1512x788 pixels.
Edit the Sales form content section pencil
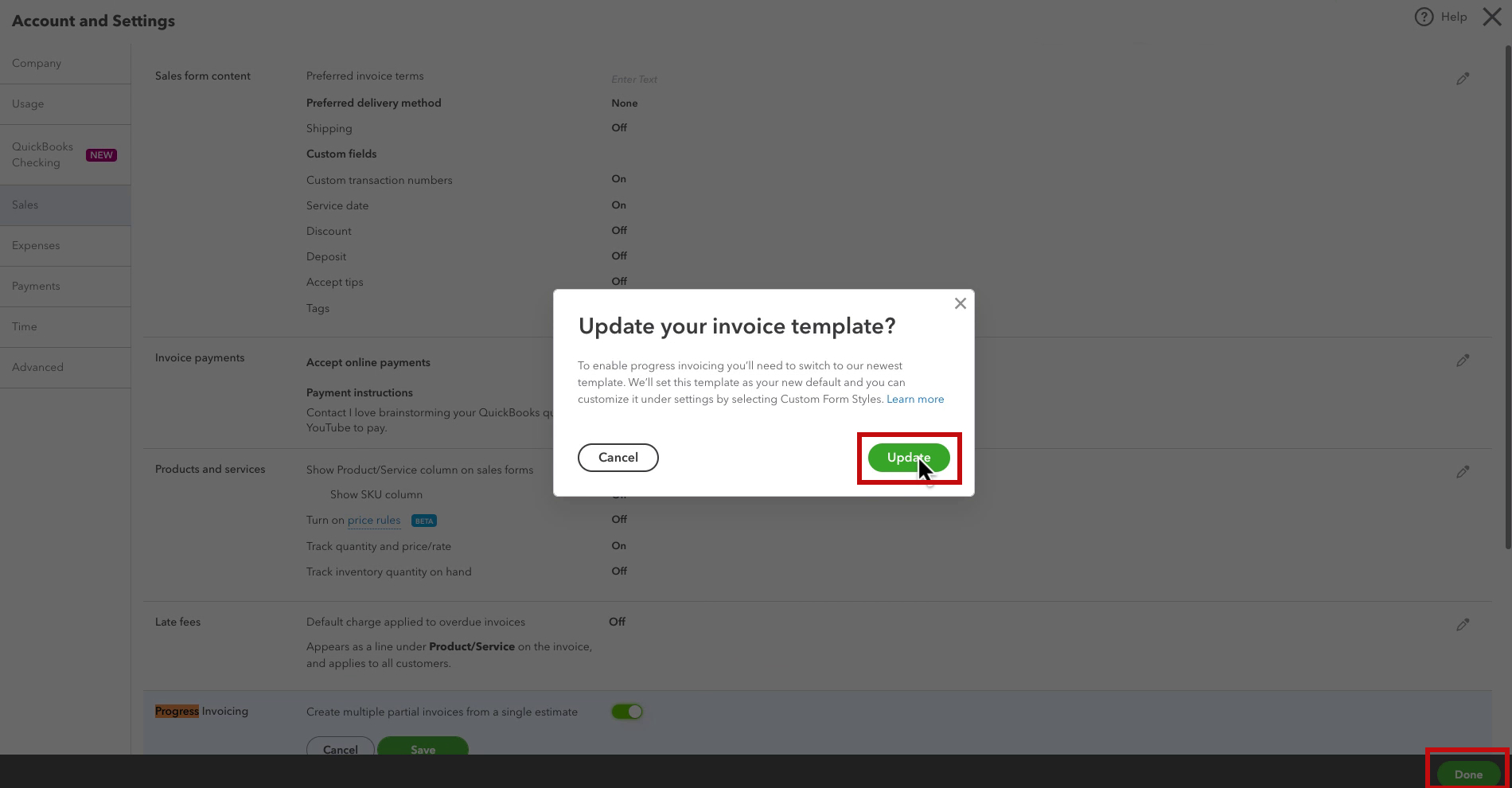(1463, 79)
